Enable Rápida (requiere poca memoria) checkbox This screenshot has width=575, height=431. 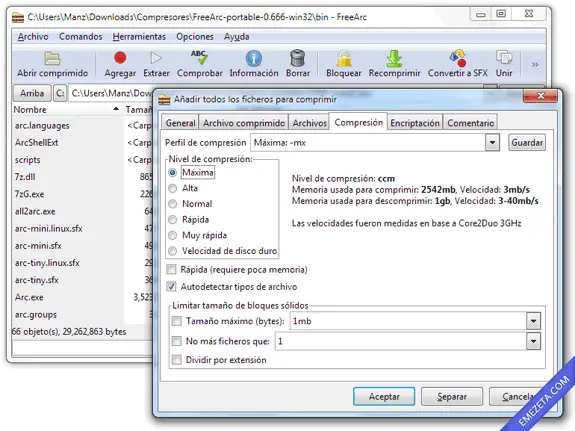click(171, 270)
